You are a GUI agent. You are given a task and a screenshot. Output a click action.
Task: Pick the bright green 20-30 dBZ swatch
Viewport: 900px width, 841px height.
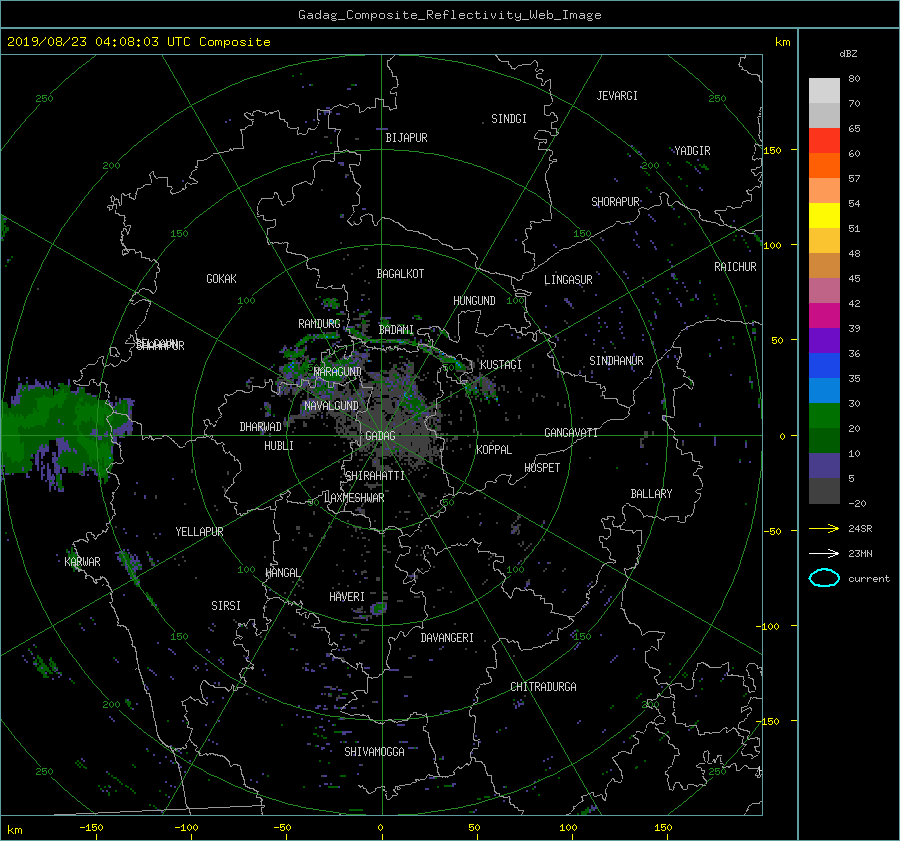click(x=824, y=416)
